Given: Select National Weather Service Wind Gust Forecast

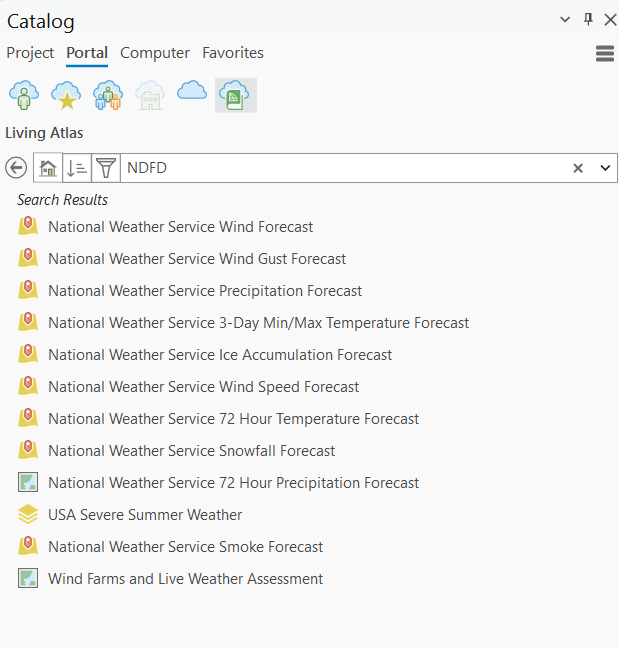Looking at the screenshot, I should click(197, 259).
